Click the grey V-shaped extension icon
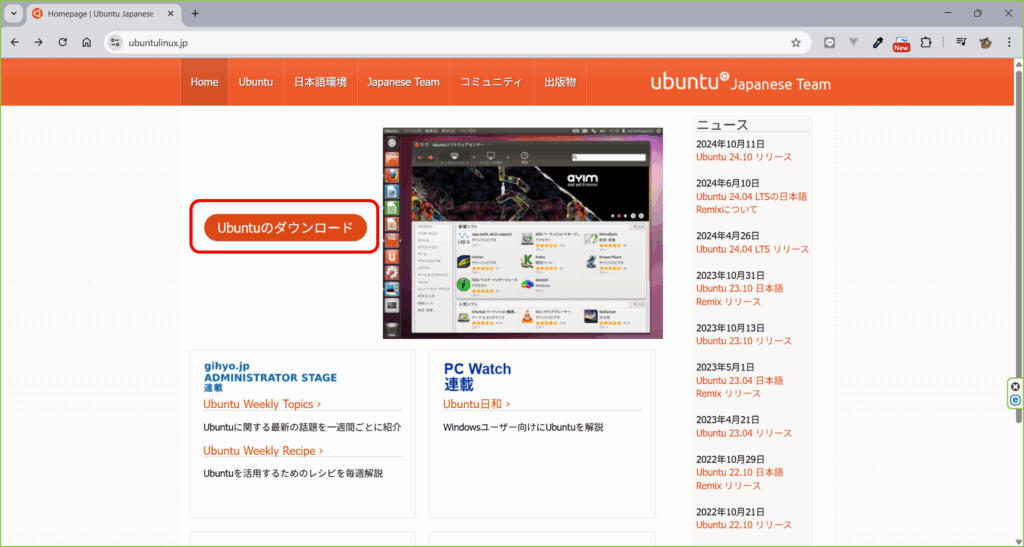Screen dimensions: 1024x547 pyautogui.click(x=853, y=42)
